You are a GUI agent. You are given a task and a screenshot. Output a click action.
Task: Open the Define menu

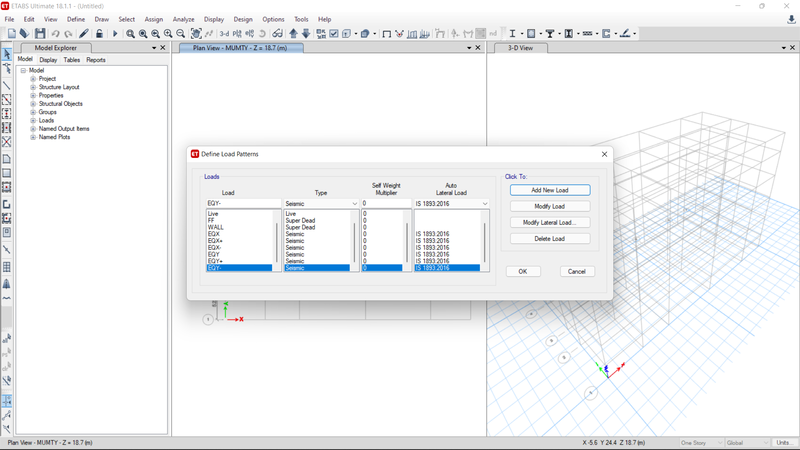(x=76, y=19)
